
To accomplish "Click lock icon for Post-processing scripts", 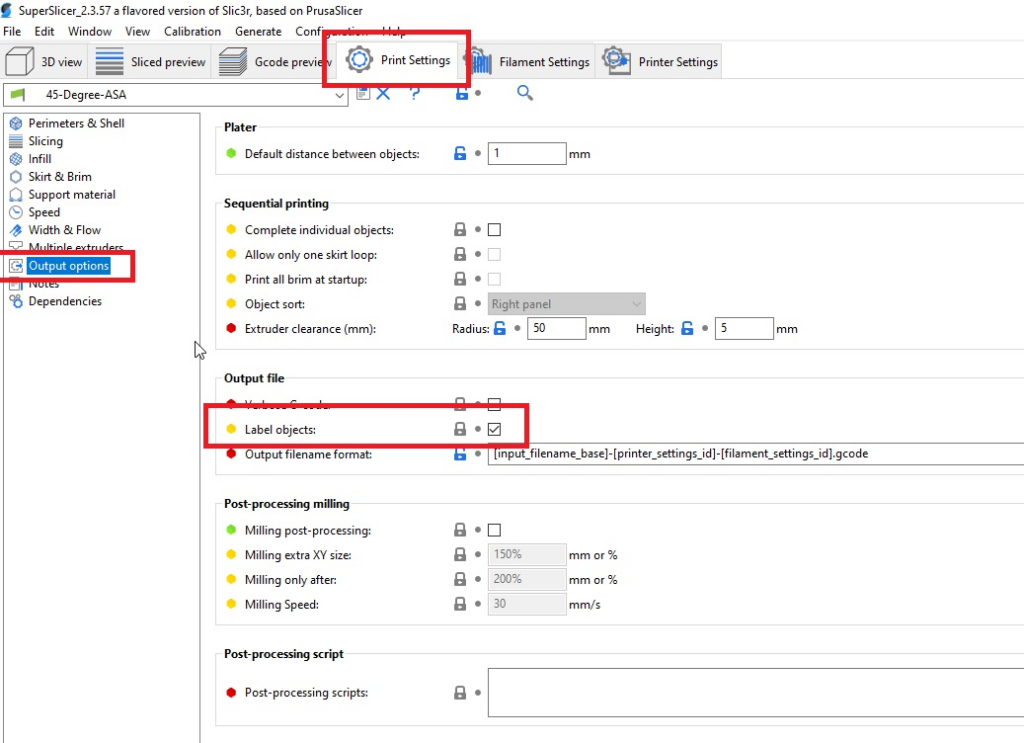I will click(460, 693).
